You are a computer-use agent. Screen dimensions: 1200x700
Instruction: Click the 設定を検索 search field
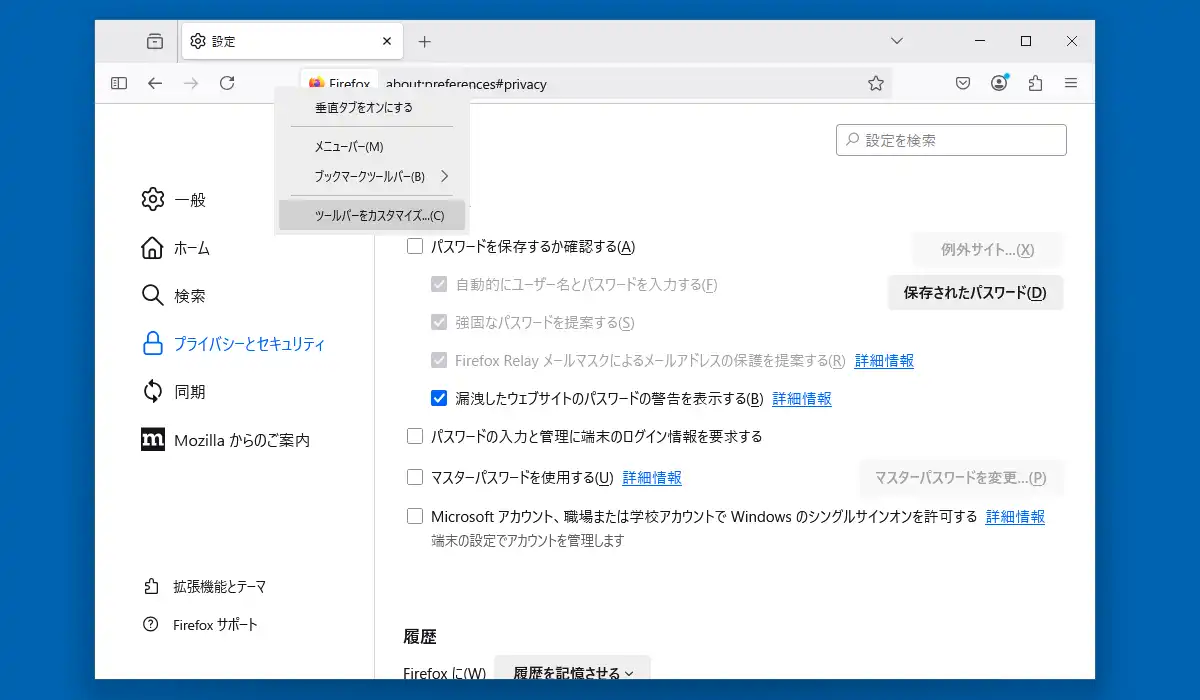951,140
